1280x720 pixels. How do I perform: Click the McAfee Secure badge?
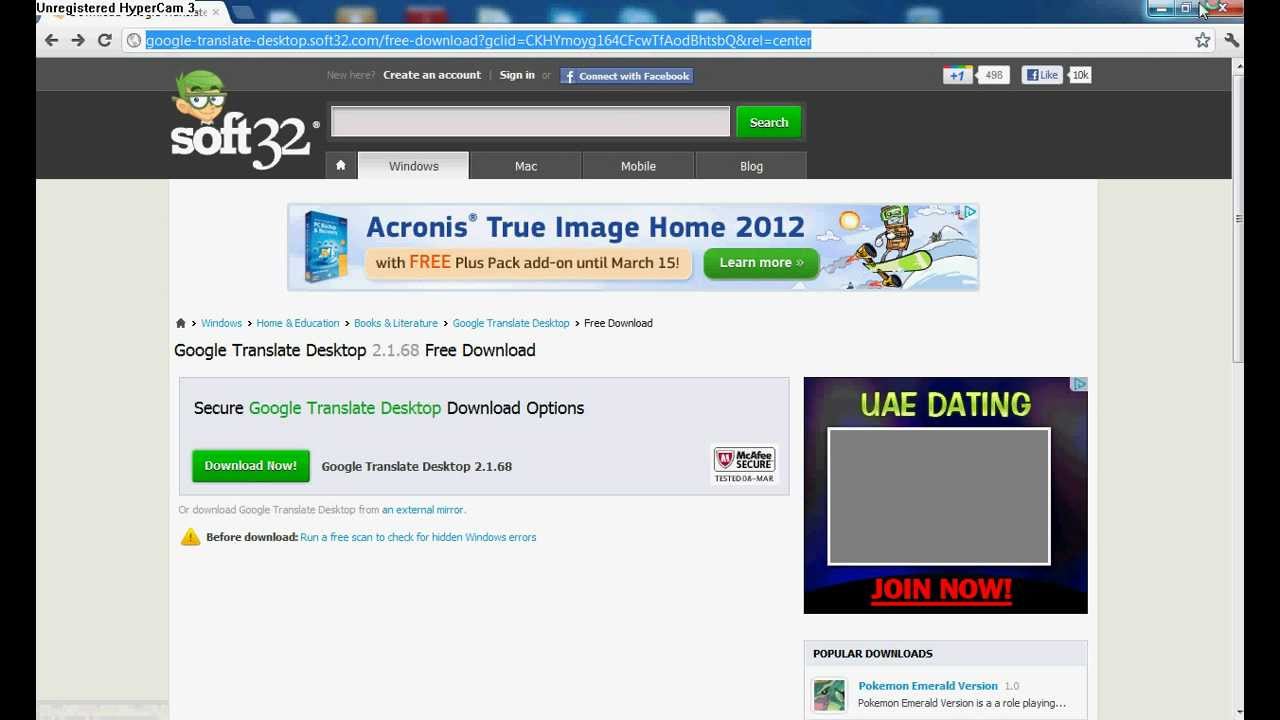coord(744,465)
